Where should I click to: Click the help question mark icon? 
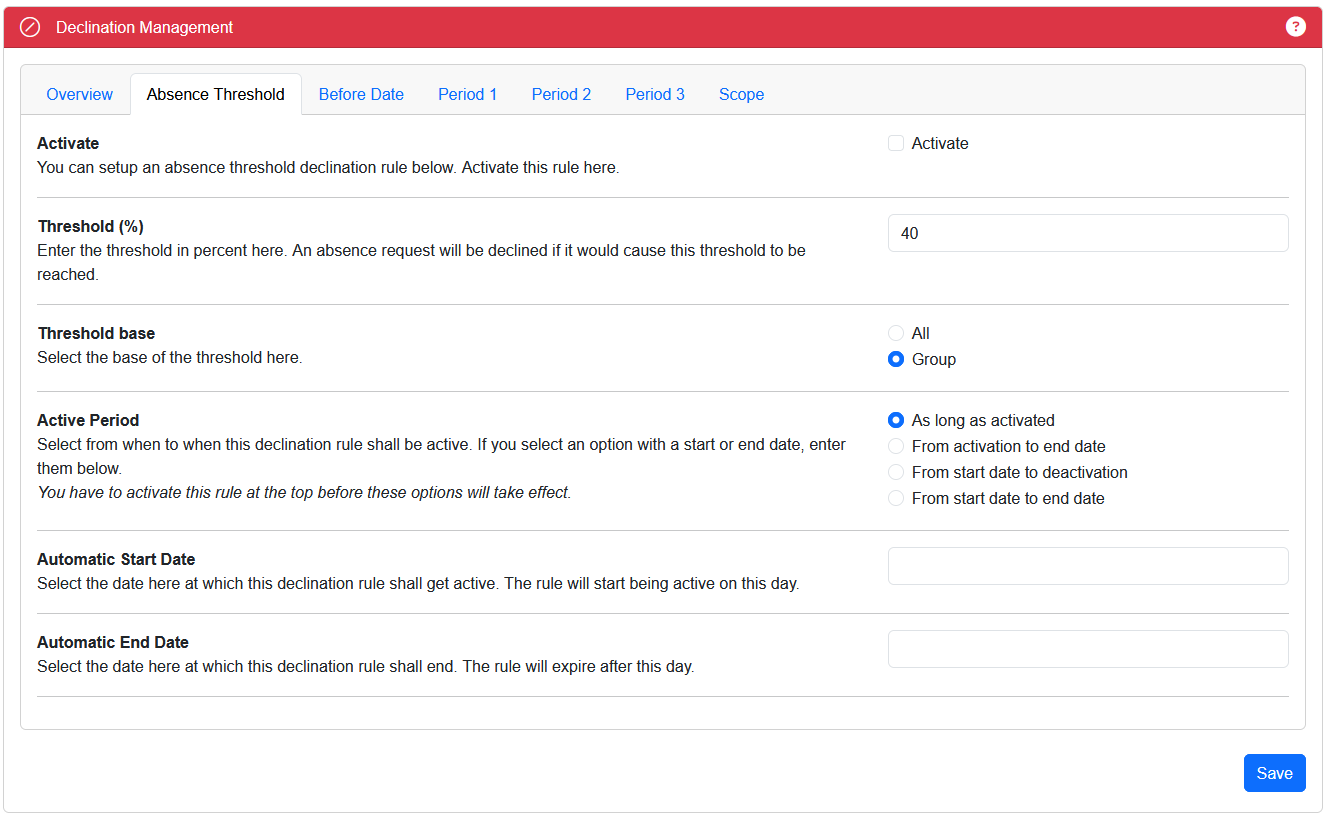click(1295, 27)
